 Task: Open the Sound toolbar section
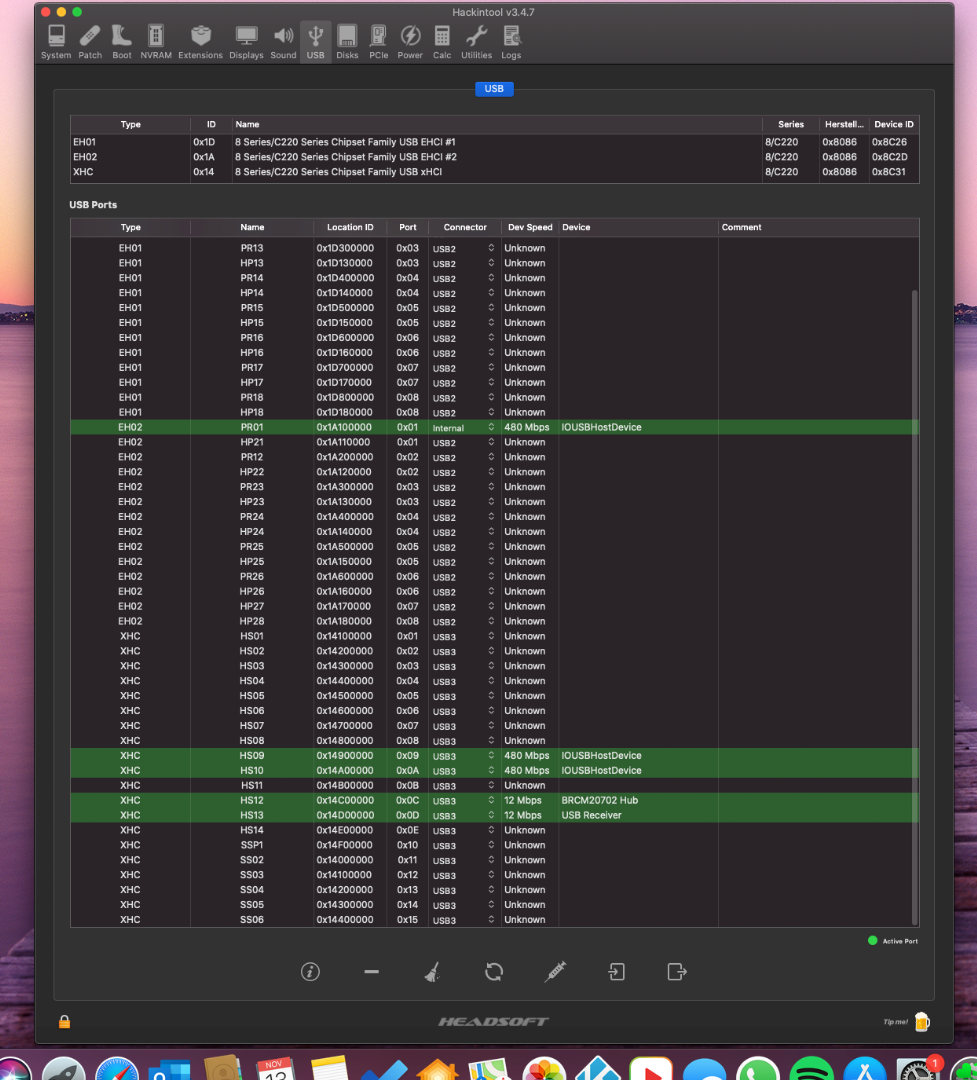pos(283,42)
